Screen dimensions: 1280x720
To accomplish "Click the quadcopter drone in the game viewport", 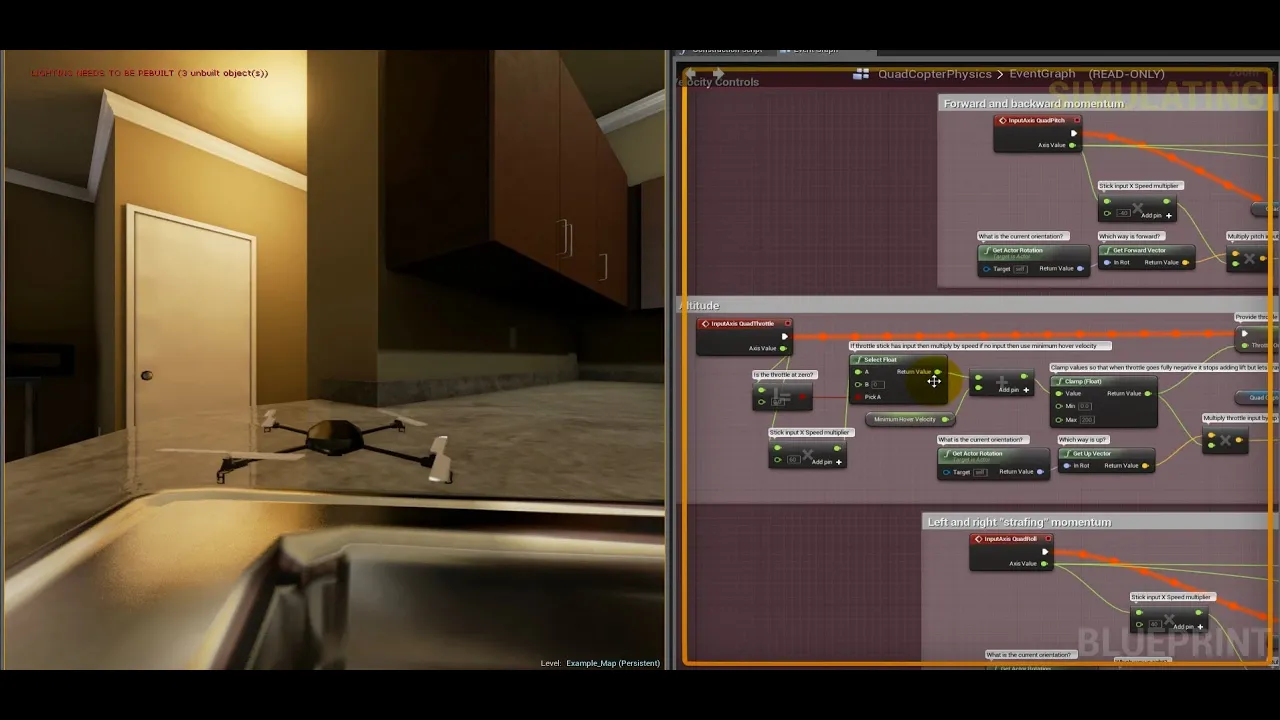I will [333, 446].
